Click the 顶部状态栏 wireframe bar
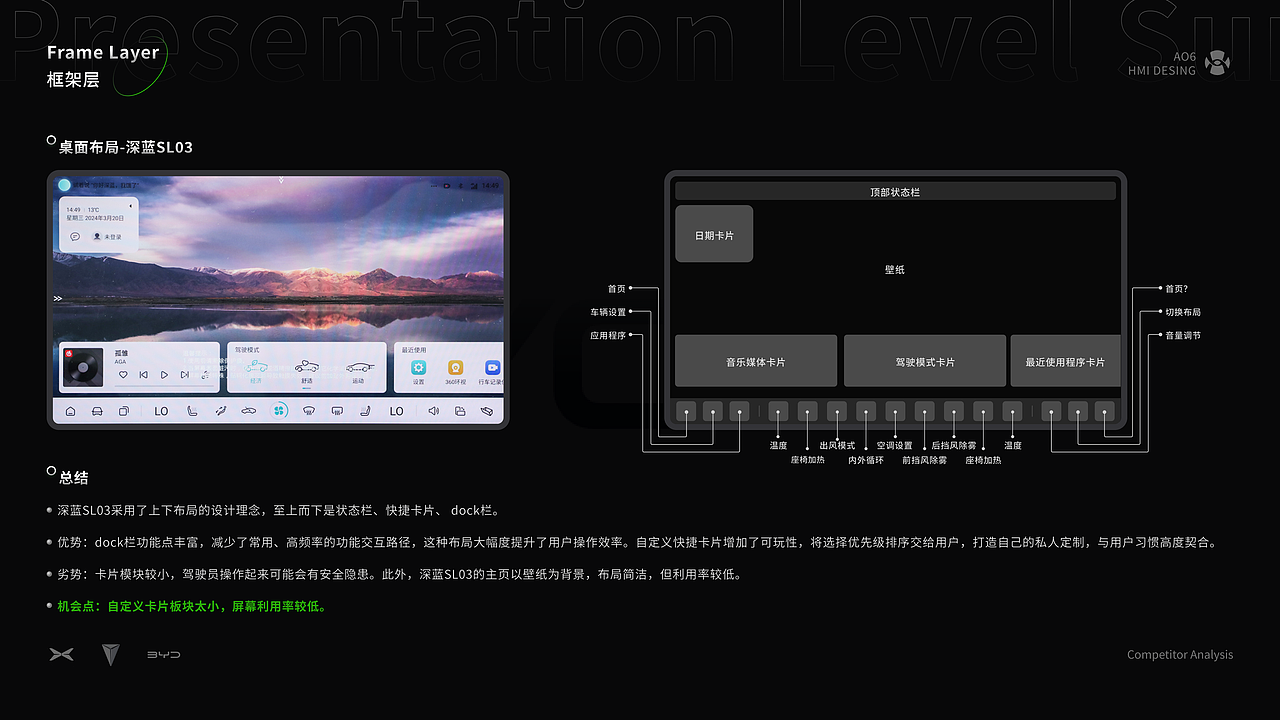1280x720 pixels. [895, 191]
